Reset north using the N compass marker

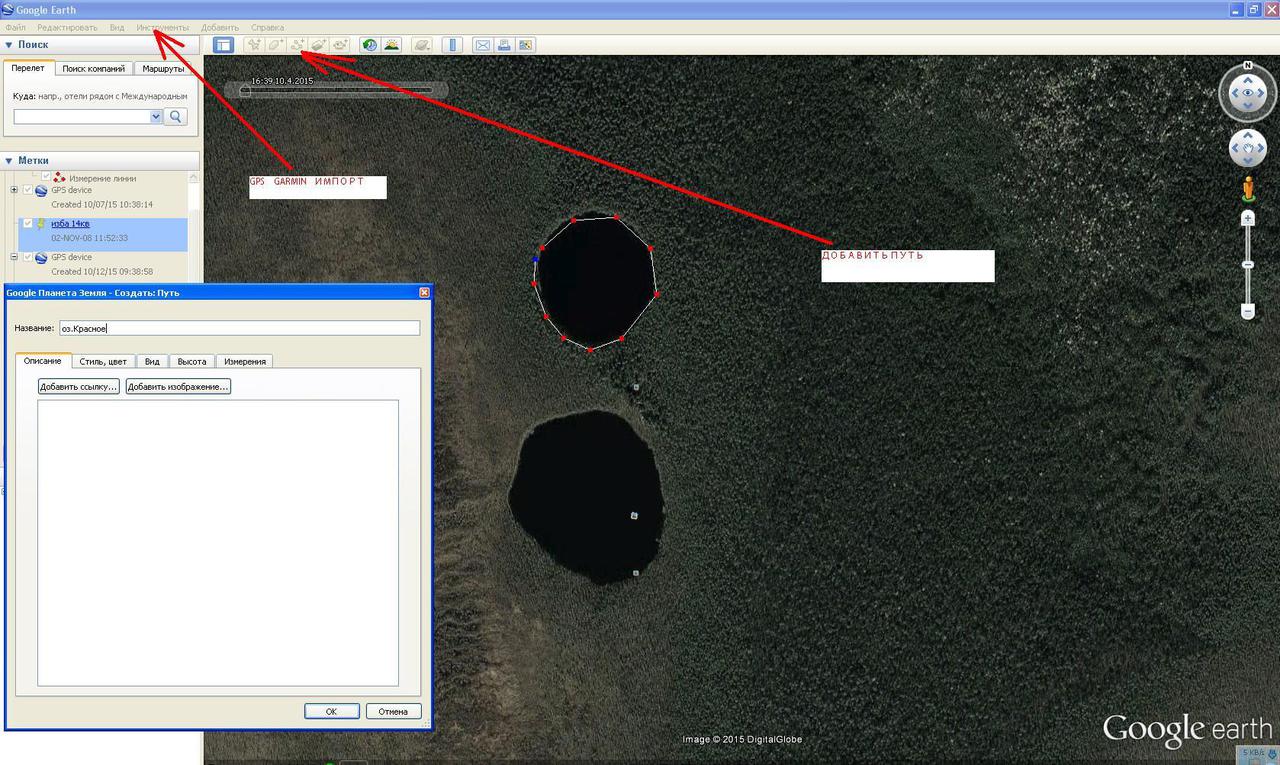[x=1248, y=66]
